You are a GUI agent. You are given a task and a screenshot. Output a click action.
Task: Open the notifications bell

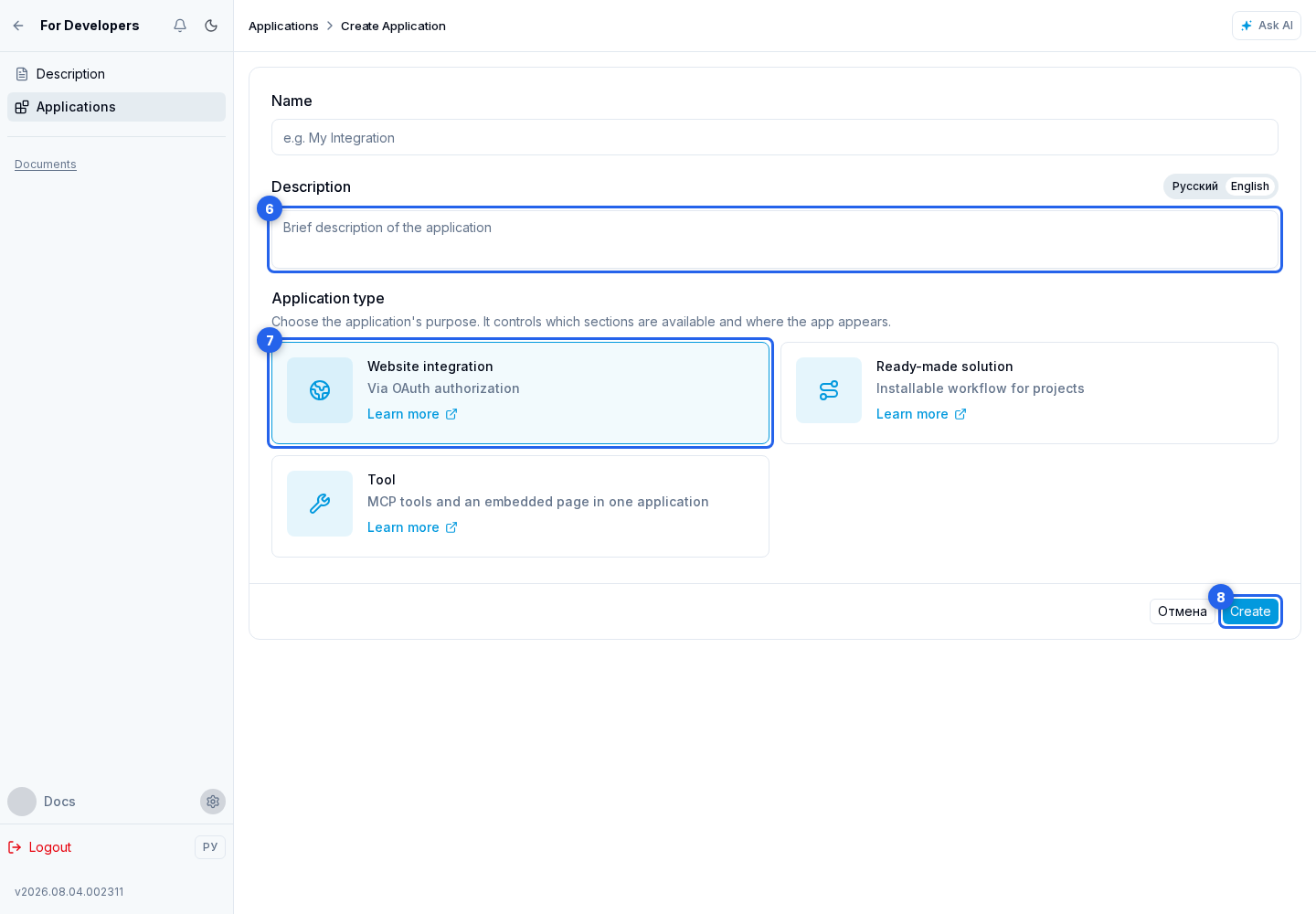[180, 26]
